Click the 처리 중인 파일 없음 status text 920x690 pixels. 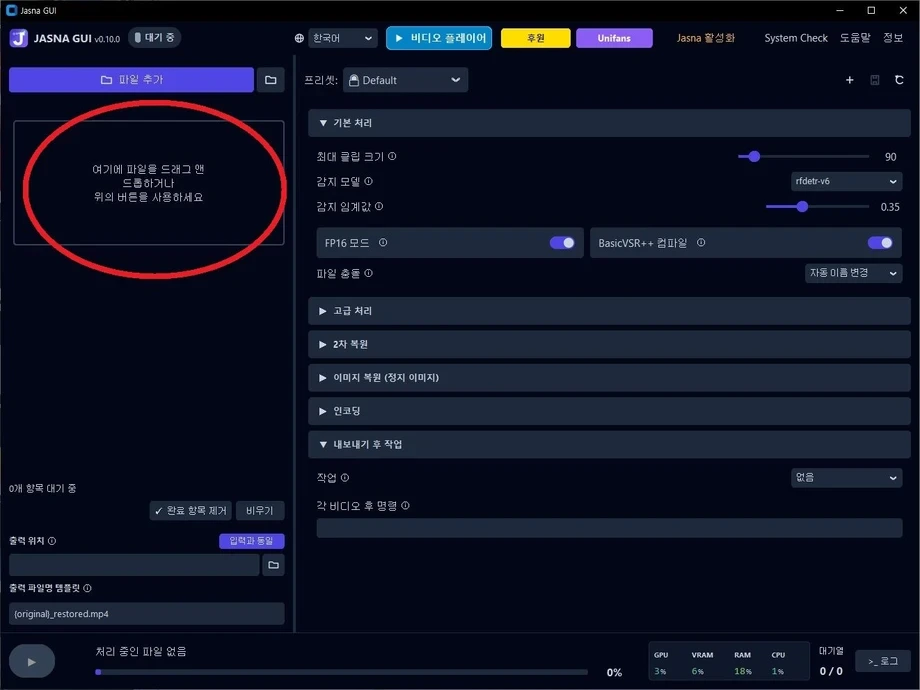[x=141, y=651]
